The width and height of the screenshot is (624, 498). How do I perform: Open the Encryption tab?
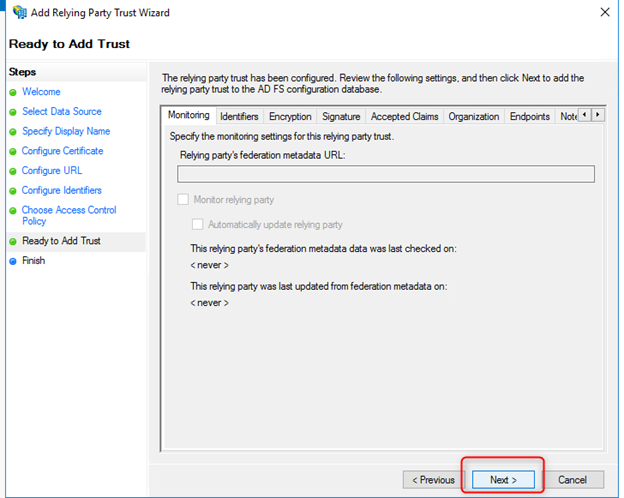pyautogui.click(x=290, y=117)
